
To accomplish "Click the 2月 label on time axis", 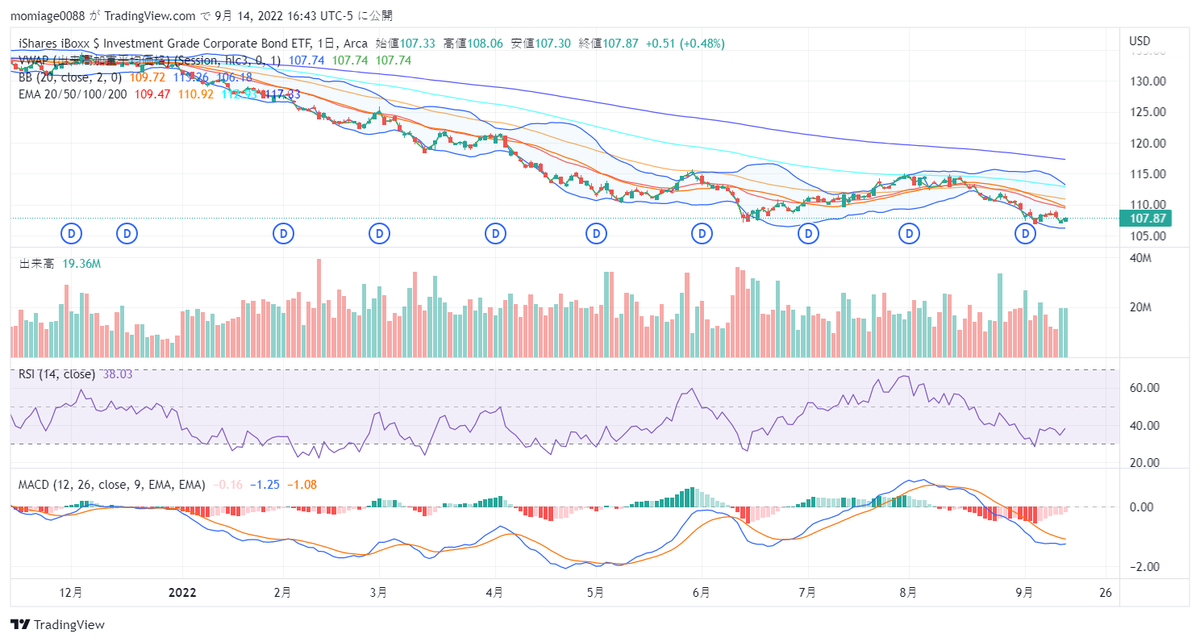I will 283,593.
